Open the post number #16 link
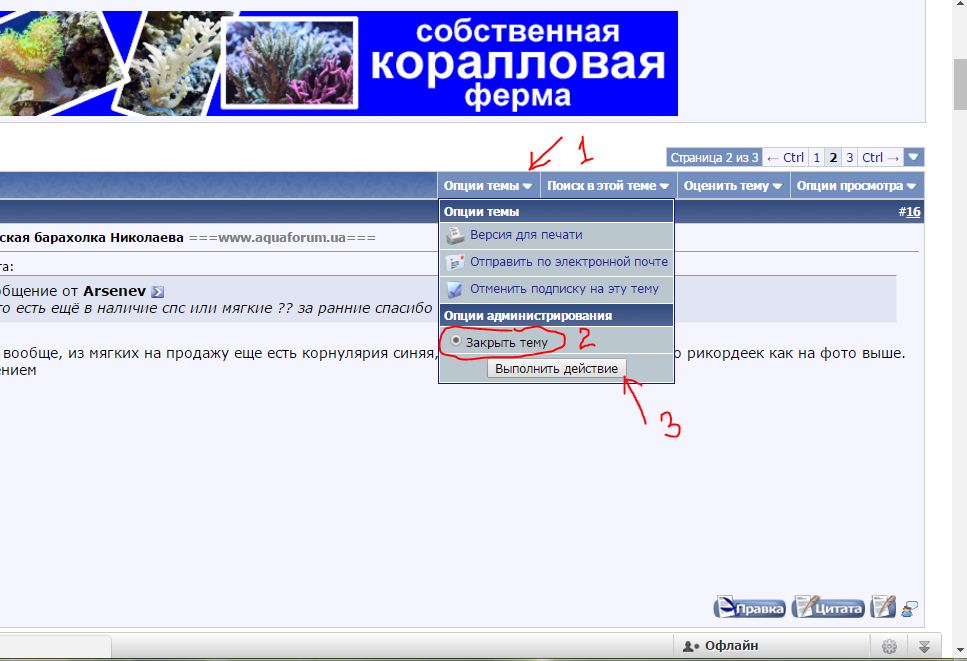This screenshot has width=967, height=661. 913,212
